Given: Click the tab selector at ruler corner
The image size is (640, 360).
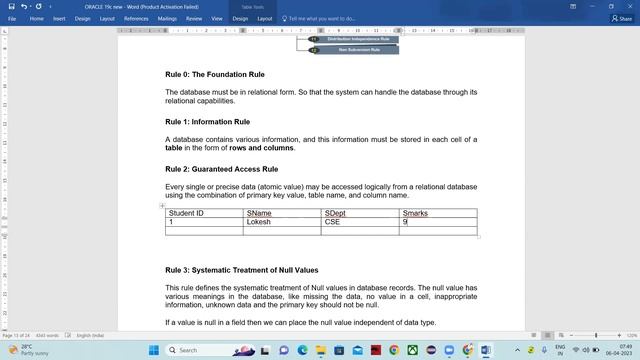Looking at the screenshot, I should pyautogui.click(x=4, y=31).
